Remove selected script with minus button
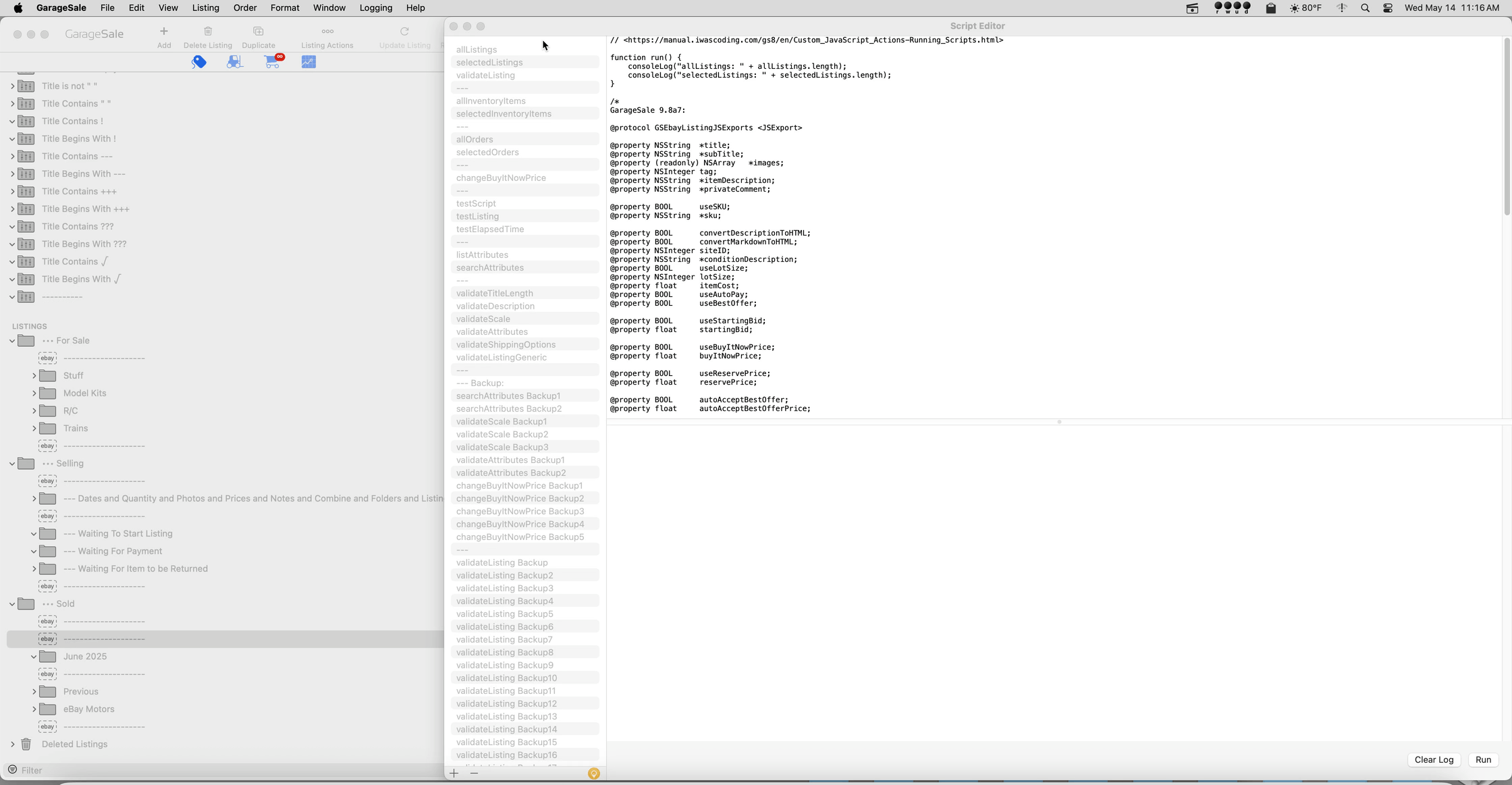The width and height of the screenshot is (1512, 785). point(474,774)
